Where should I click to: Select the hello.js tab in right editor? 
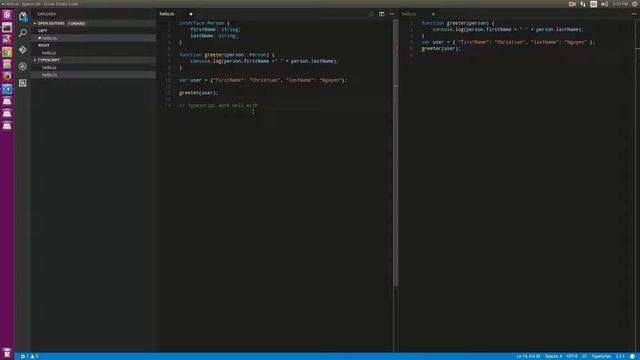409,14
